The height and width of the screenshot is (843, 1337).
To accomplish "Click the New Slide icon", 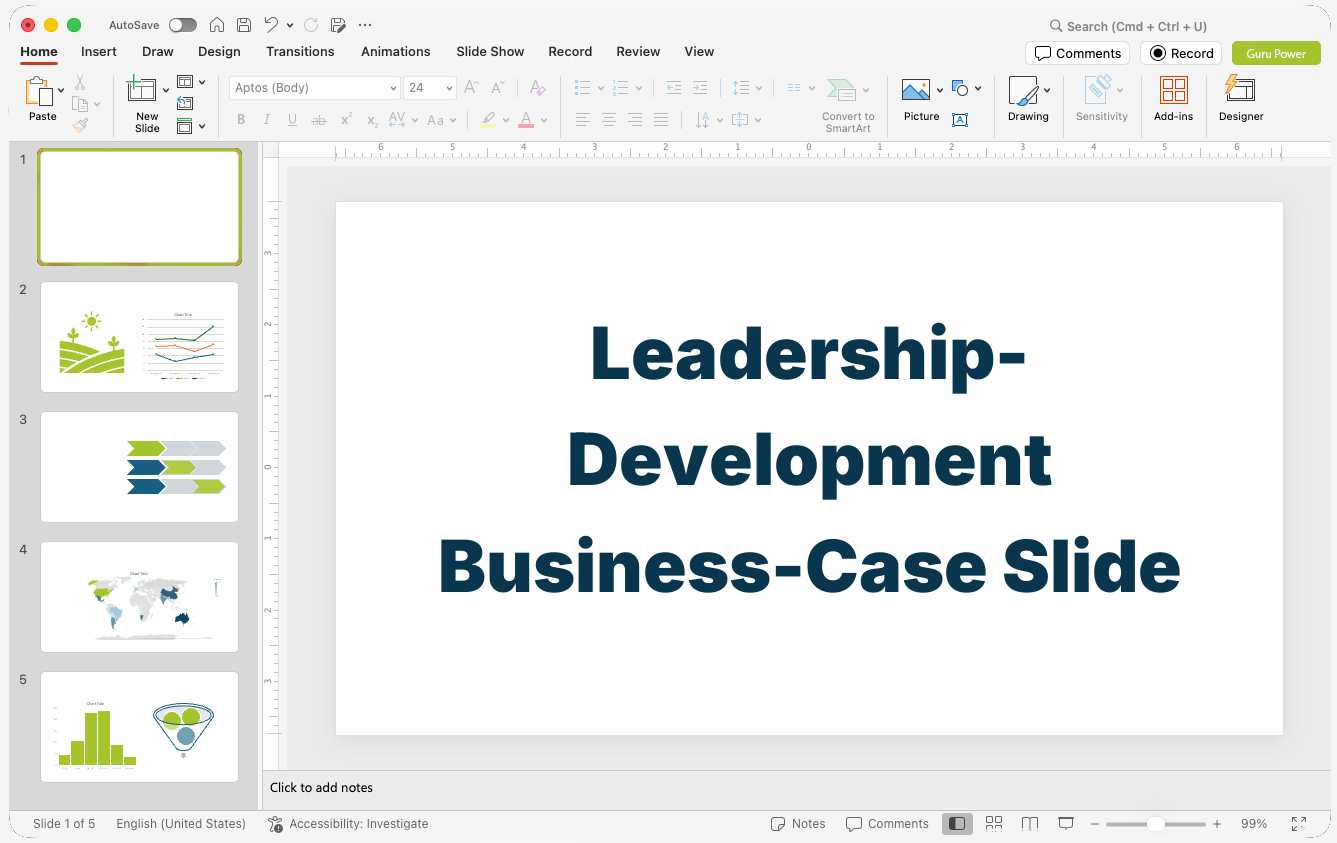I will coord(142,90).
